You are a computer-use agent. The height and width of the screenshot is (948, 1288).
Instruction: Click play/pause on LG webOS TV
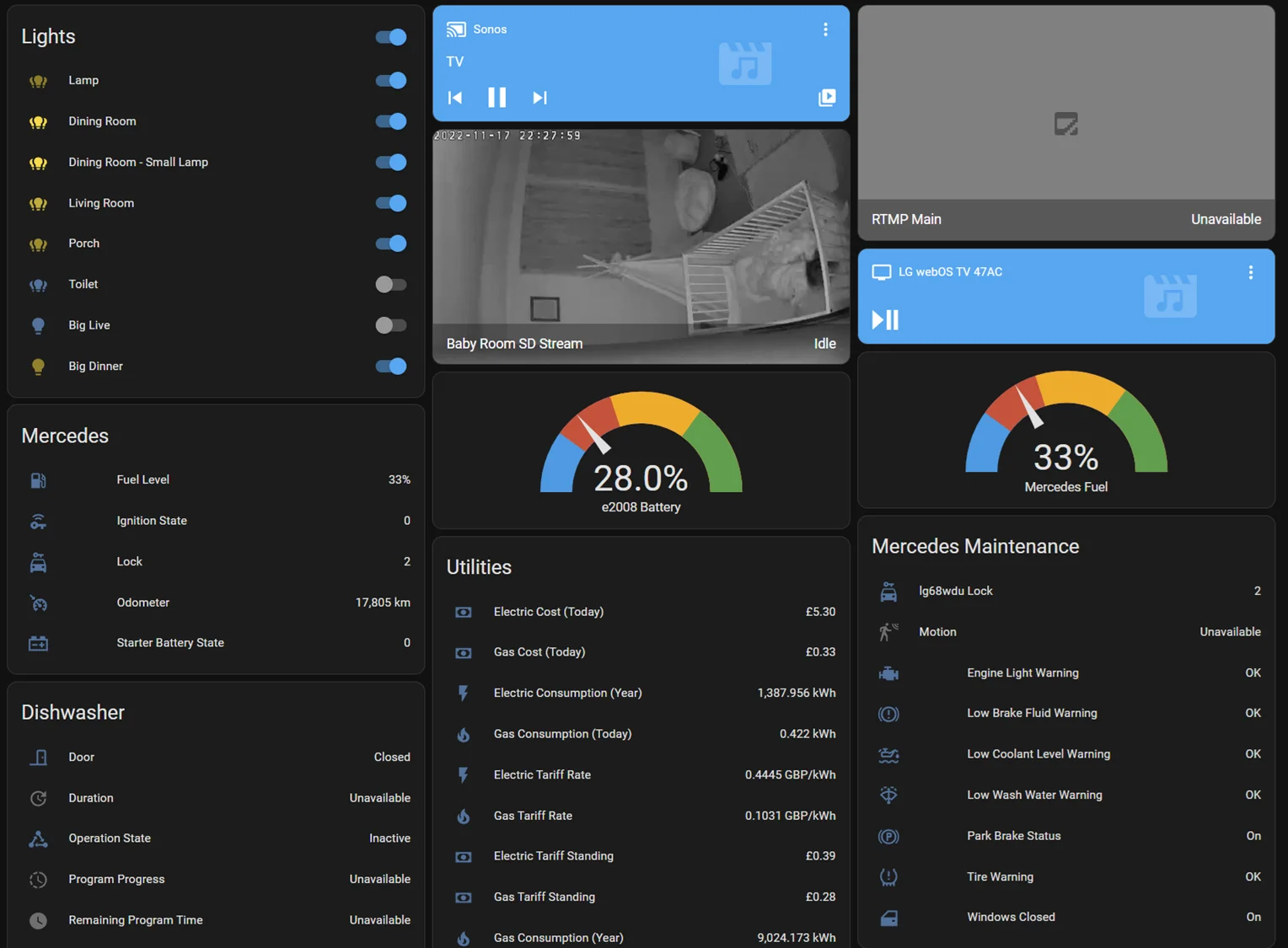885,319
